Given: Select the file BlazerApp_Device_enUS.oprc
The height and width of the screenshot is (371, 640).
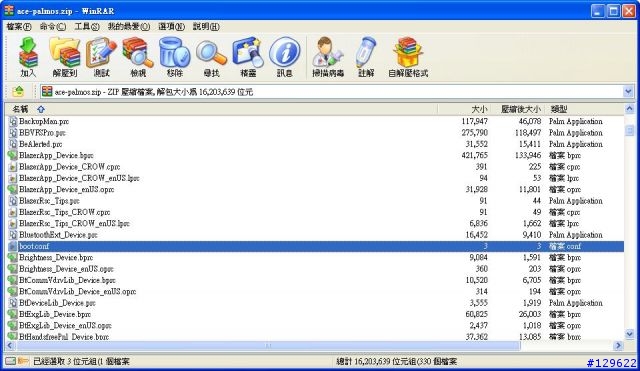Looking at the screenshot, I should [x=67, y=189].
